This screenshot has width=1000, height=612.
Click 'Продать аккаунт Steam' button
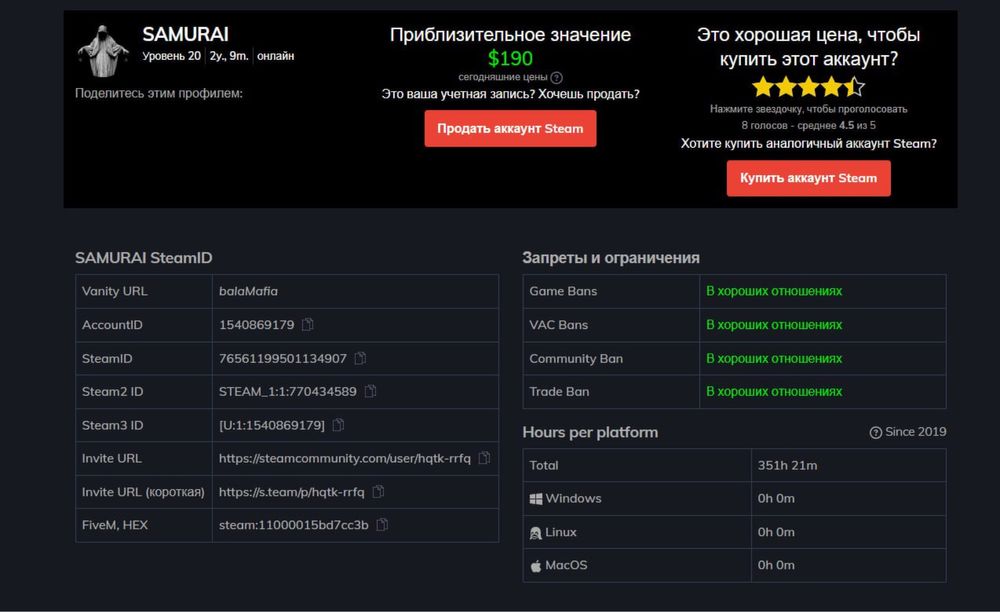click(510, 128)
